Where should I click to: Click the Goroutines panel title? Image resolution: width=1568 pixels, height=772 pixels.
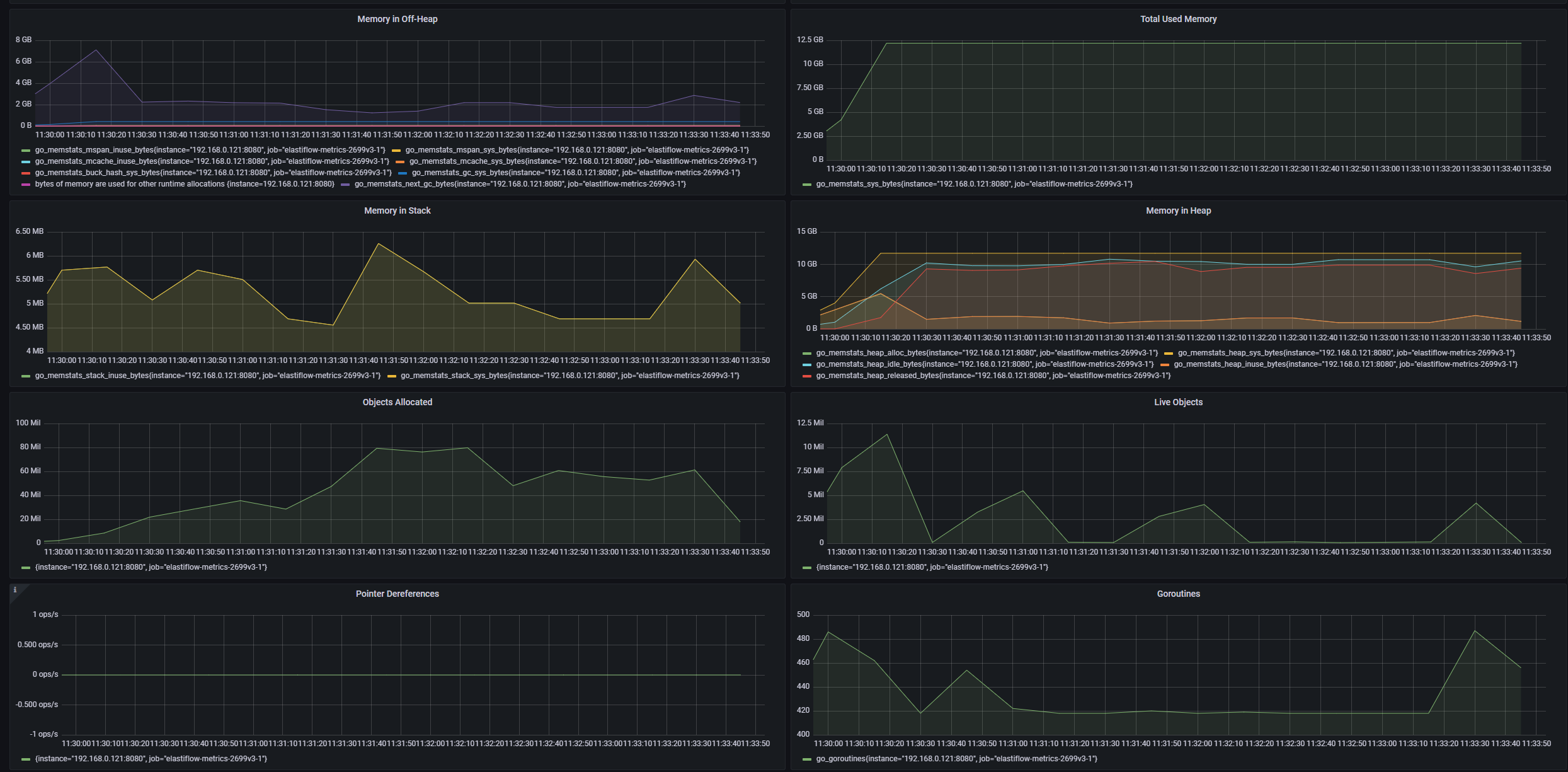point(1178,594)
